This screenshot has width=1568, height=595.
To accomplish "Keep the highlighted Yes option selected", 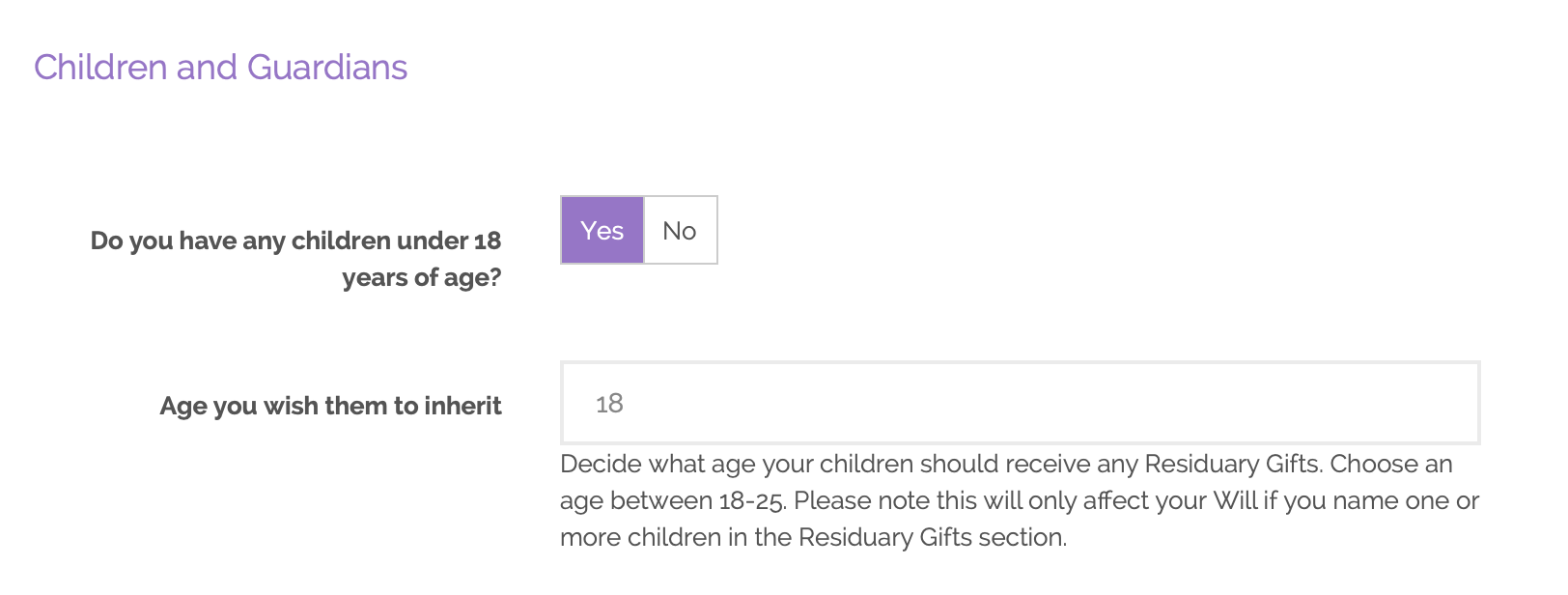I will point(602,231).
